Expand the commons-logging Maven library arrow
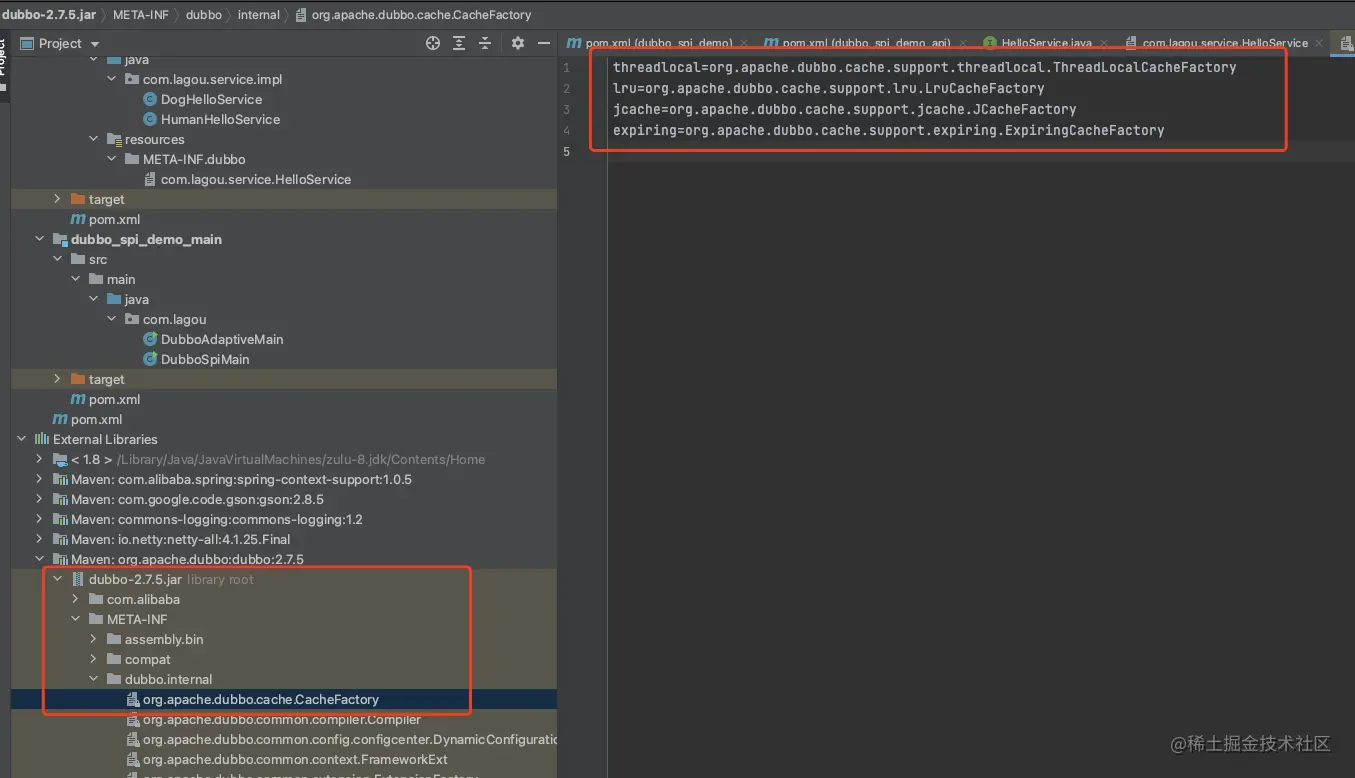This screenshot has width=1355, height=778. pyautogui.click(x=40, y=519)
